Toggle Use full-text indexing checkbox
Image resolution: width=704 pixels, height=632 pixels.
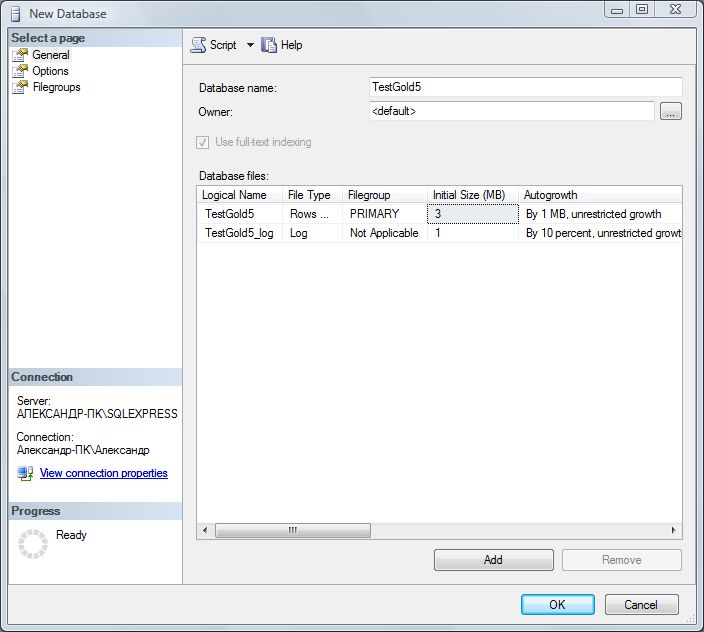203,142
